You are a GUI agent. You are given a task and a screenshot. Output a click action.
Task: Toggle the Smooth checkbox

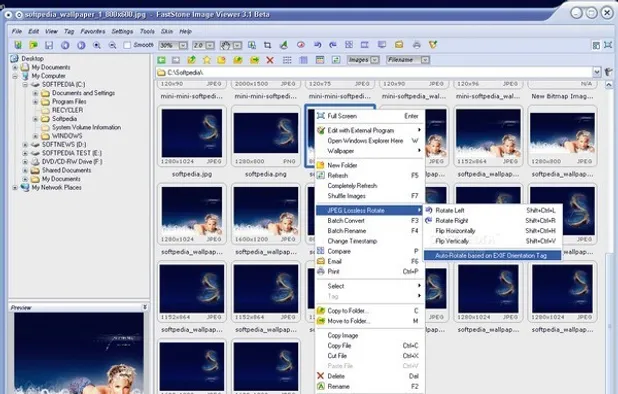(127, 45)
